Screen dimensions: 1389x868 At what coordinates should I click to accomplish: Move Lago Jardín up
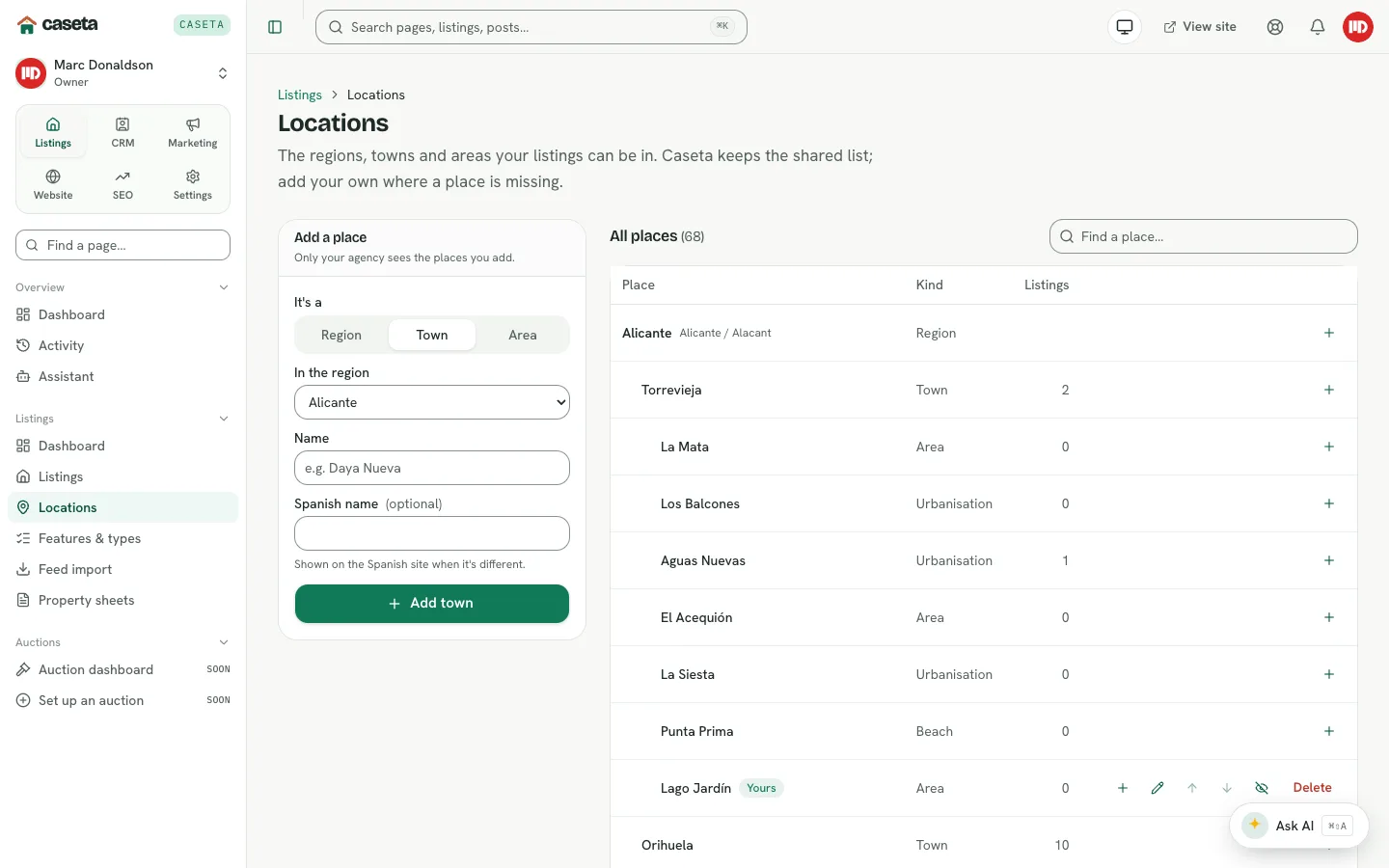[x=1192, y=788]
